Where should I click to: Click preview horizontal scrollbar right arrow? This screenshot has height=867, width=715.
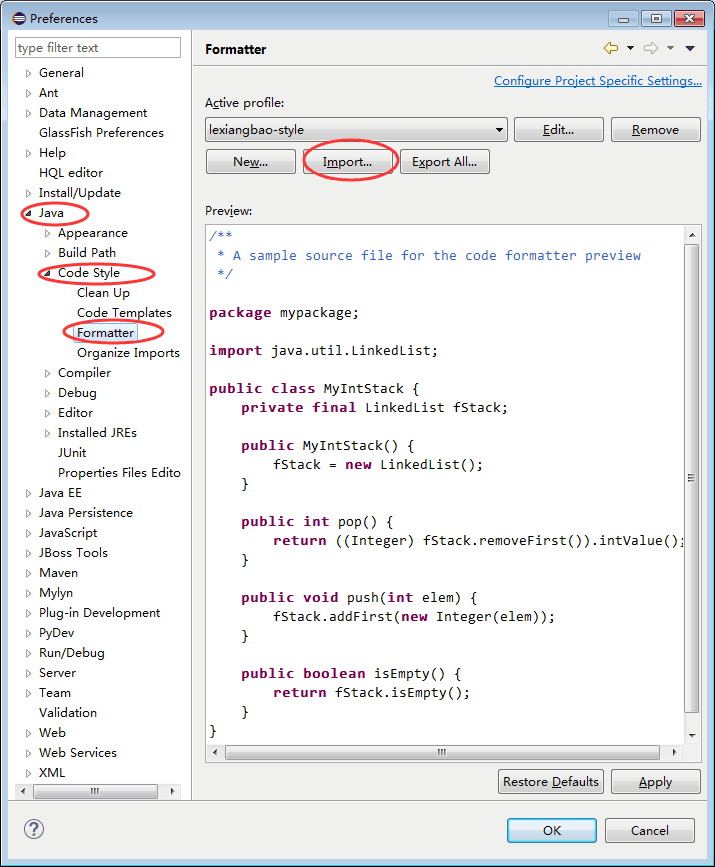point(674,752)
